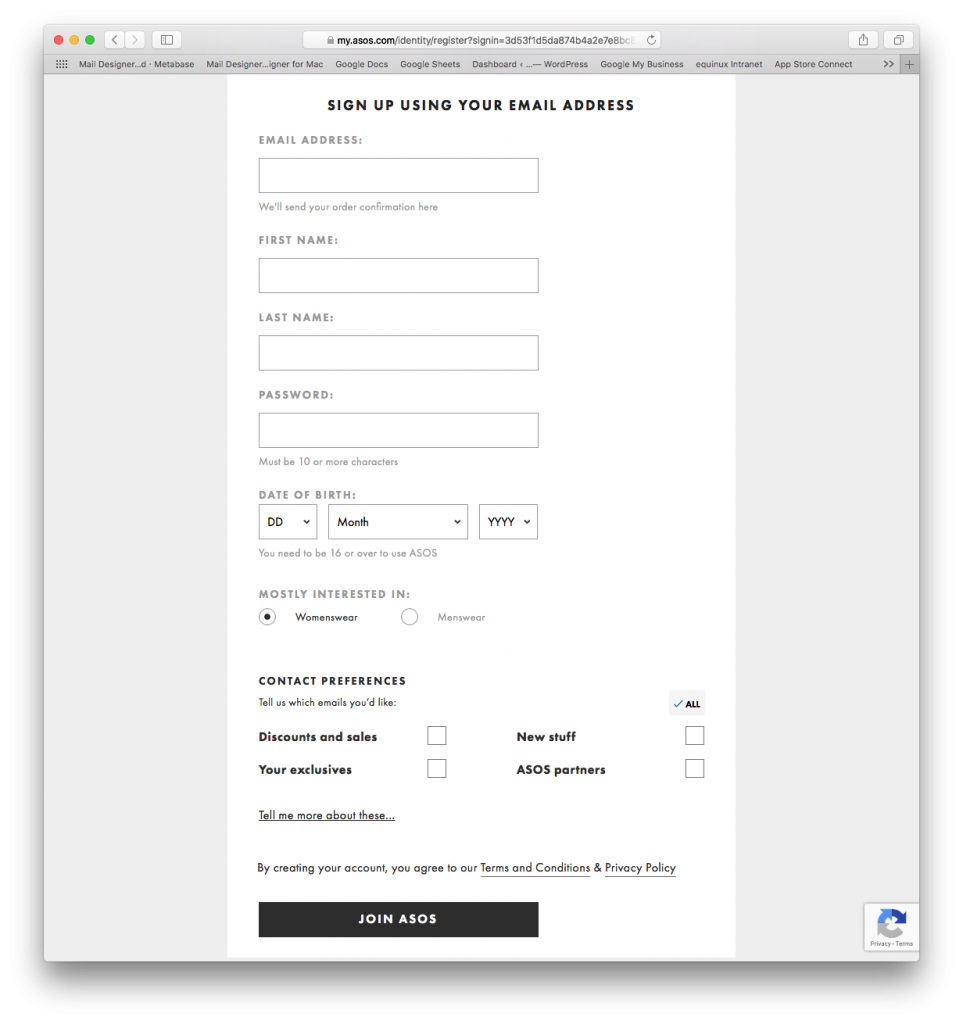Screen dimensions: 963x1024
Task: Go forward using Safari forward arrow
Action: click(x=135, y=40)
